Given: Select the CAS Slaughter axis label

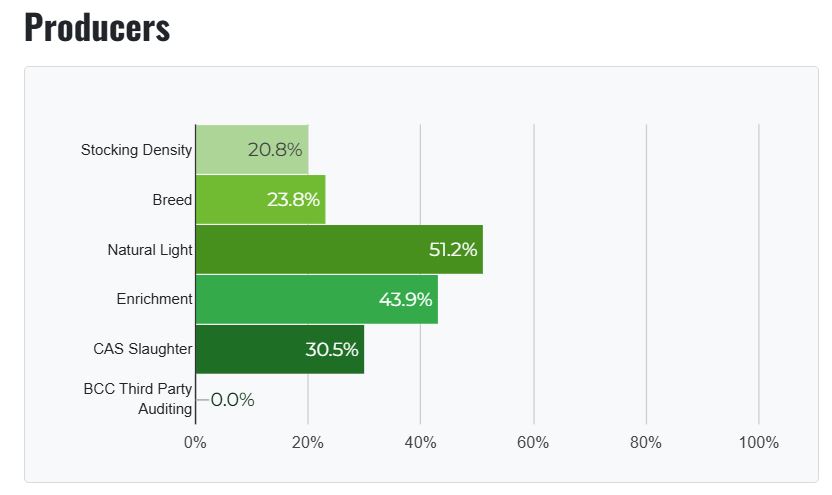Looking at the screenshot, I should pyautogui.click(x=143, y=349).
